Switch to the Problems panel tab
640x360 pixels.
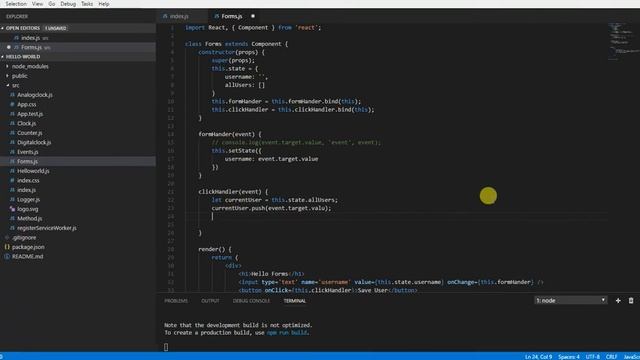coord(176,301)
